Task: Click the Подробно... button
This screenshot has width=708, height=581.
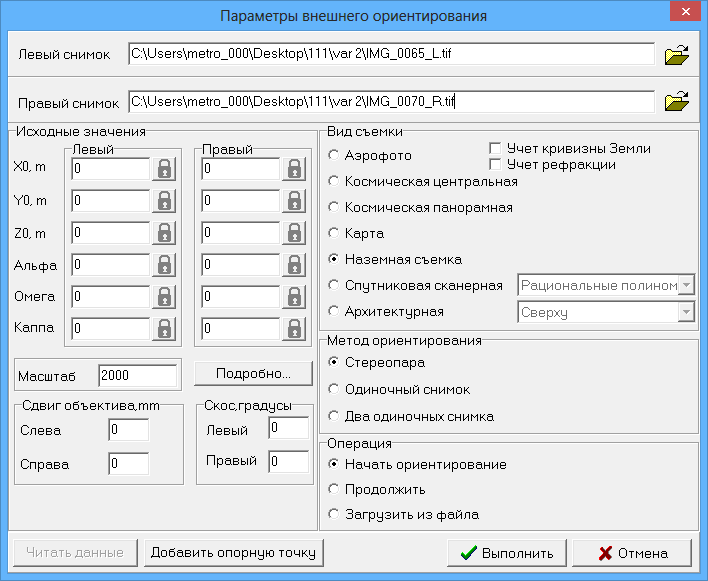Action: click(253, 373)
